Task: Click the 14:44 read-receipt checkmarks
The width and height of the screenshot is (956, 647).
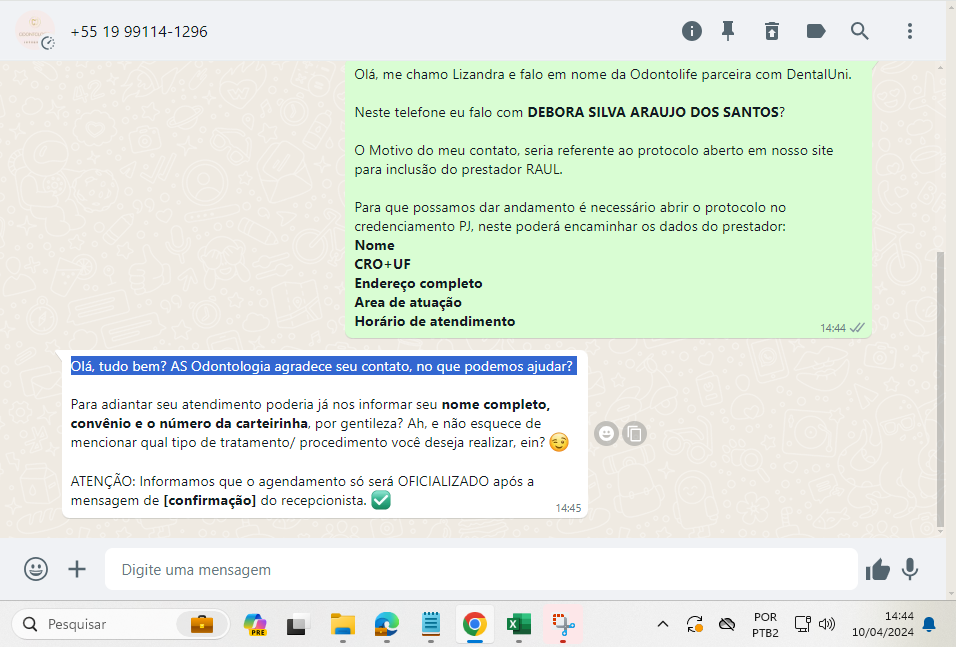Action: pos(857,328)
